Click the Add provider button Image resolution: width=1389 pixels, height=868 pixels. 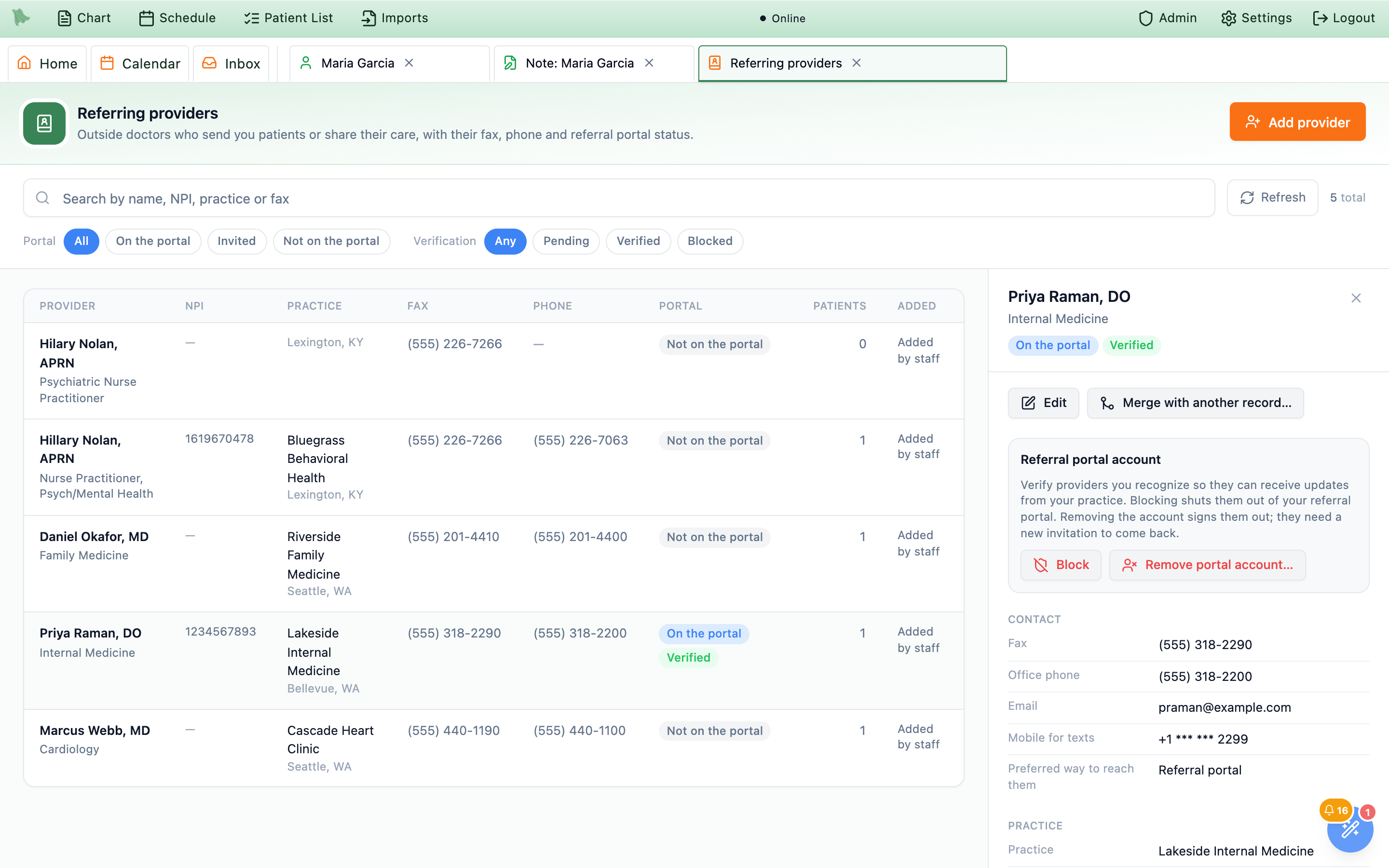(1297, 122)
